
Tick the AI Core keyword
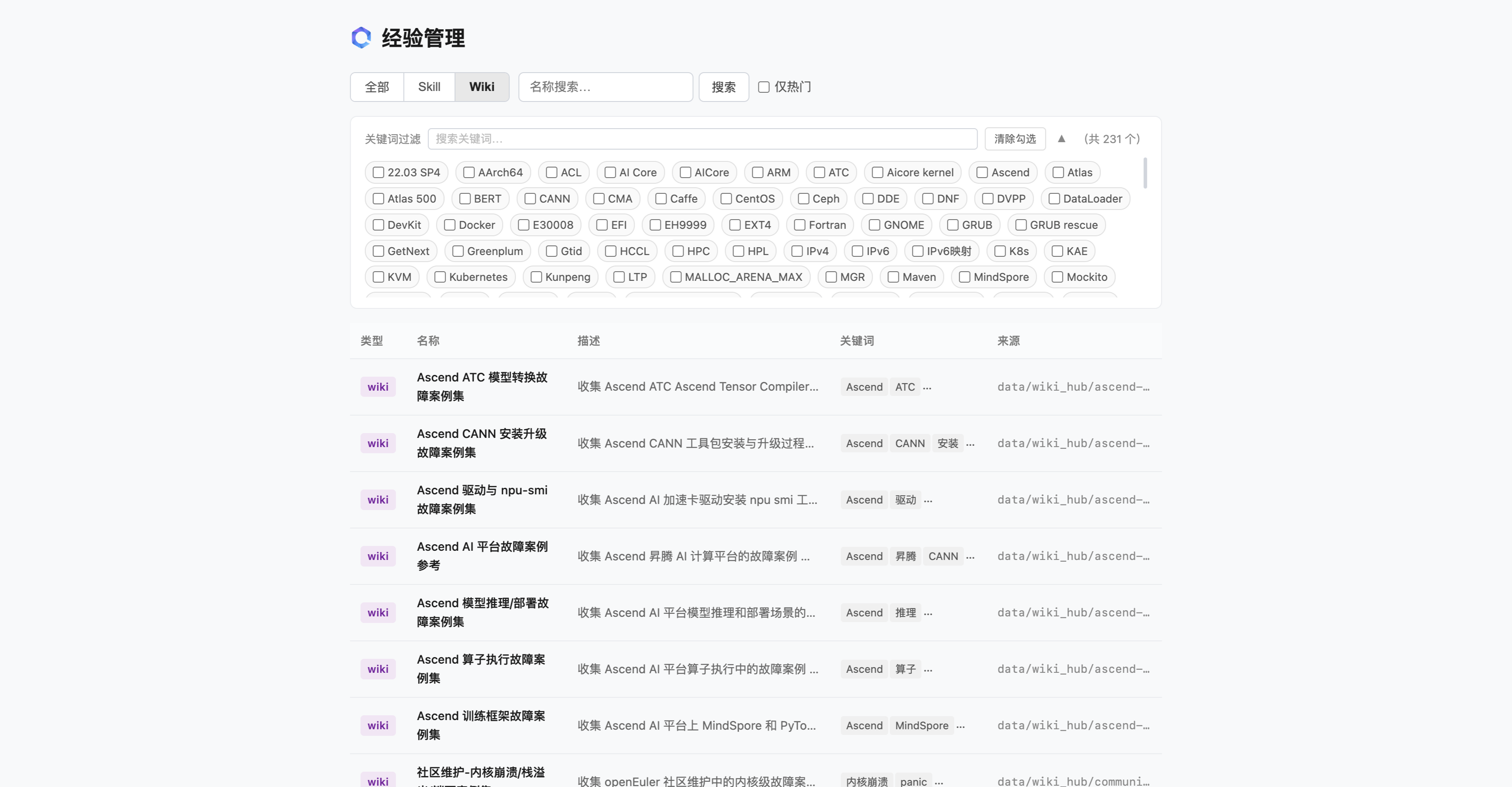[x=610, y=172]
